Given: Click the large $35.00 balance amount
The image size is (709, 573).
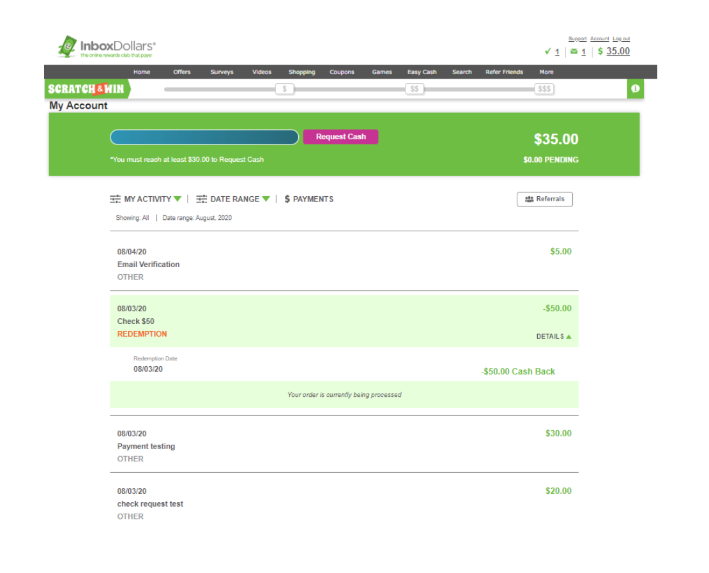Looking at the screenshot, I should [x=556, y=139].
